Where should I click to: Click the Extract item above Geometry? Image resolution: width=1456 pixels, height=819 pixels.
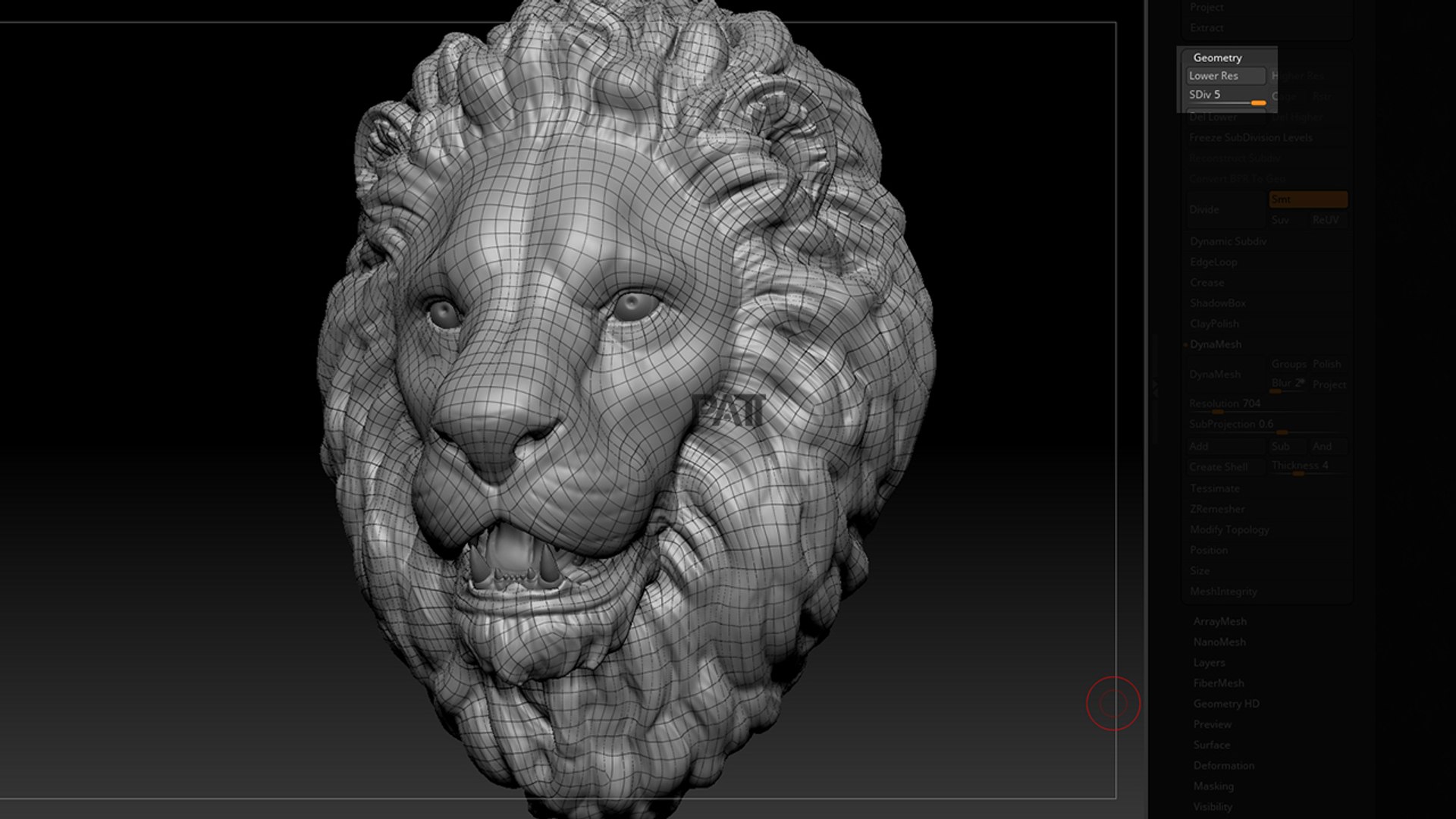coord(1207,27)
